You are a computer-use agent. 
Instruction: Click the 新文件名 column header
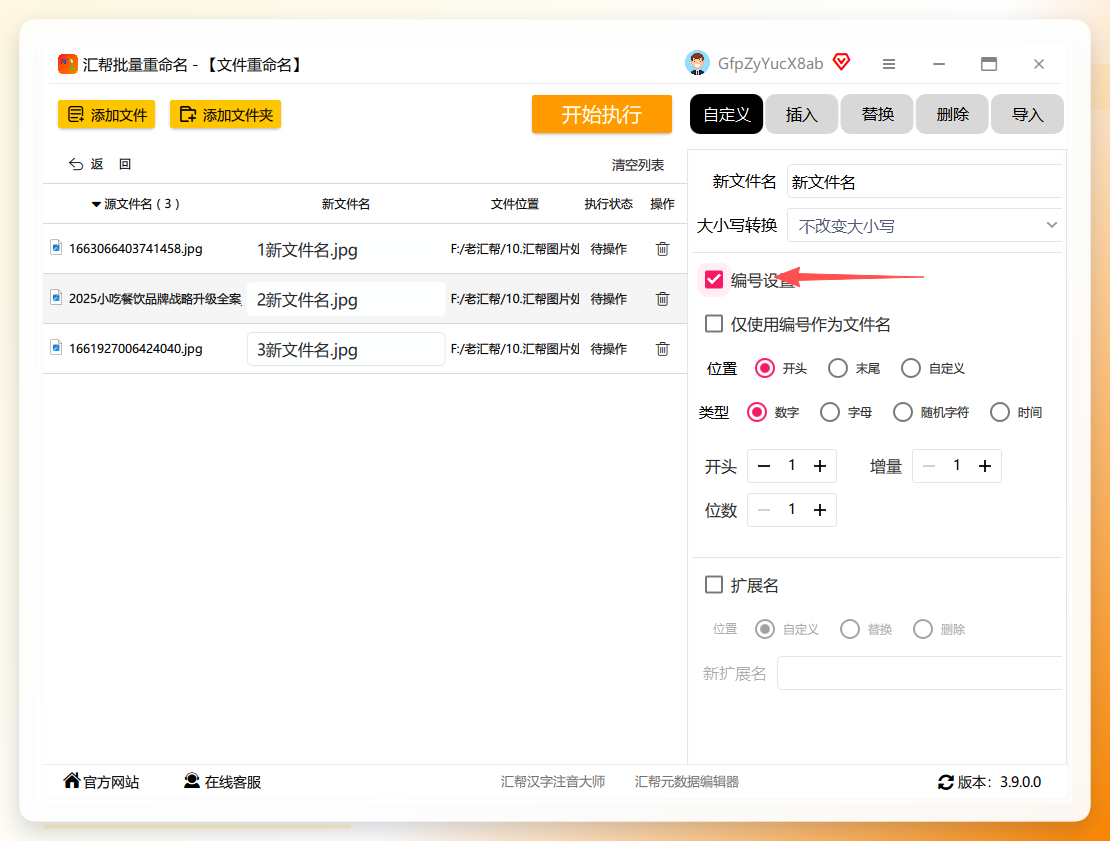[x=345, y=204]
